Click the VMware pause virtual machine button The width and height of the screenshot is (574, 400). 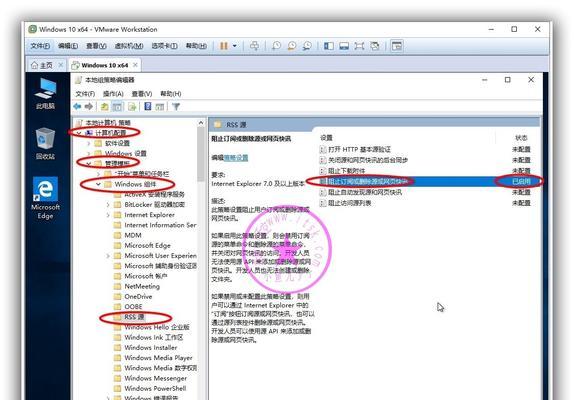(223, 46)
